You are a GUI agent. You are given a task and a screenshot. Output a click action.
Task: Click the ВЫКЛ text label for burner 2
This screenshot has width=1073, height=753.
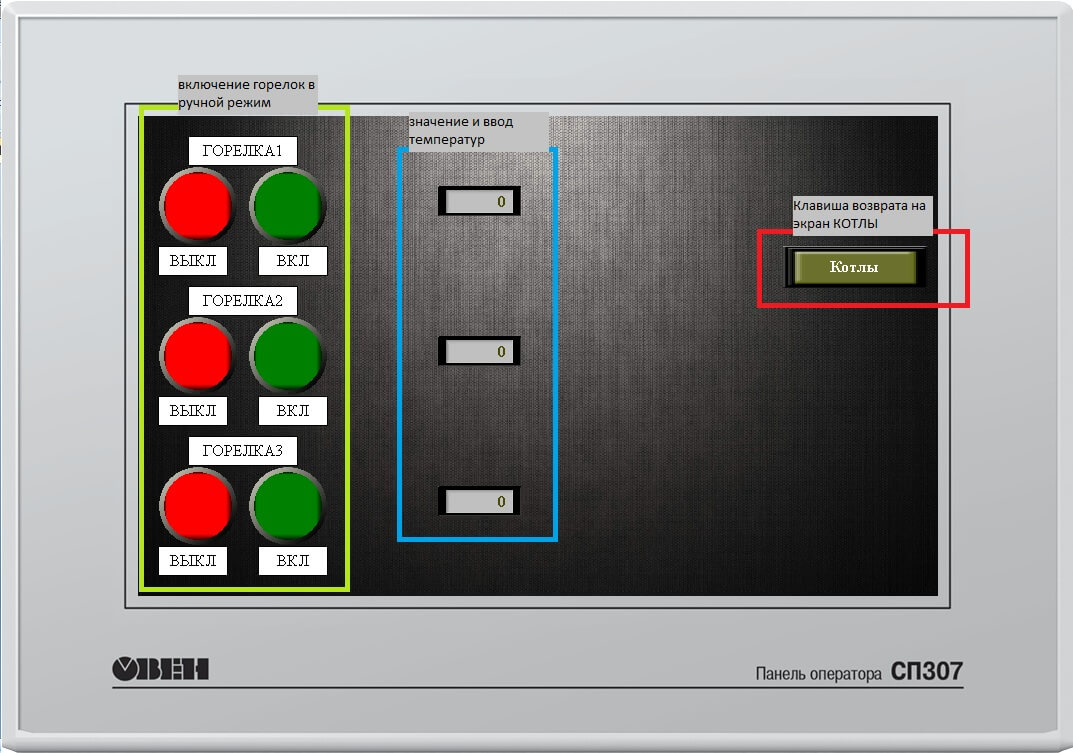(193, 411)
